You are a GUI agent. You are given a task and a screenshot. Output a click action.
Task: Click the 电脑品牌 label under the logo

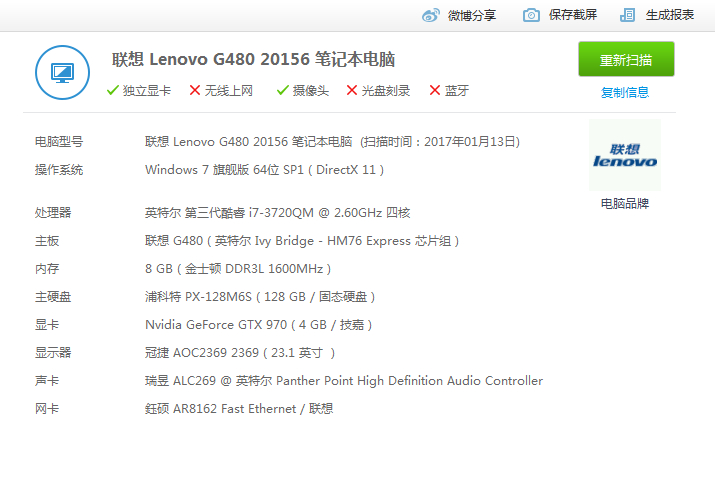point(625,203)
